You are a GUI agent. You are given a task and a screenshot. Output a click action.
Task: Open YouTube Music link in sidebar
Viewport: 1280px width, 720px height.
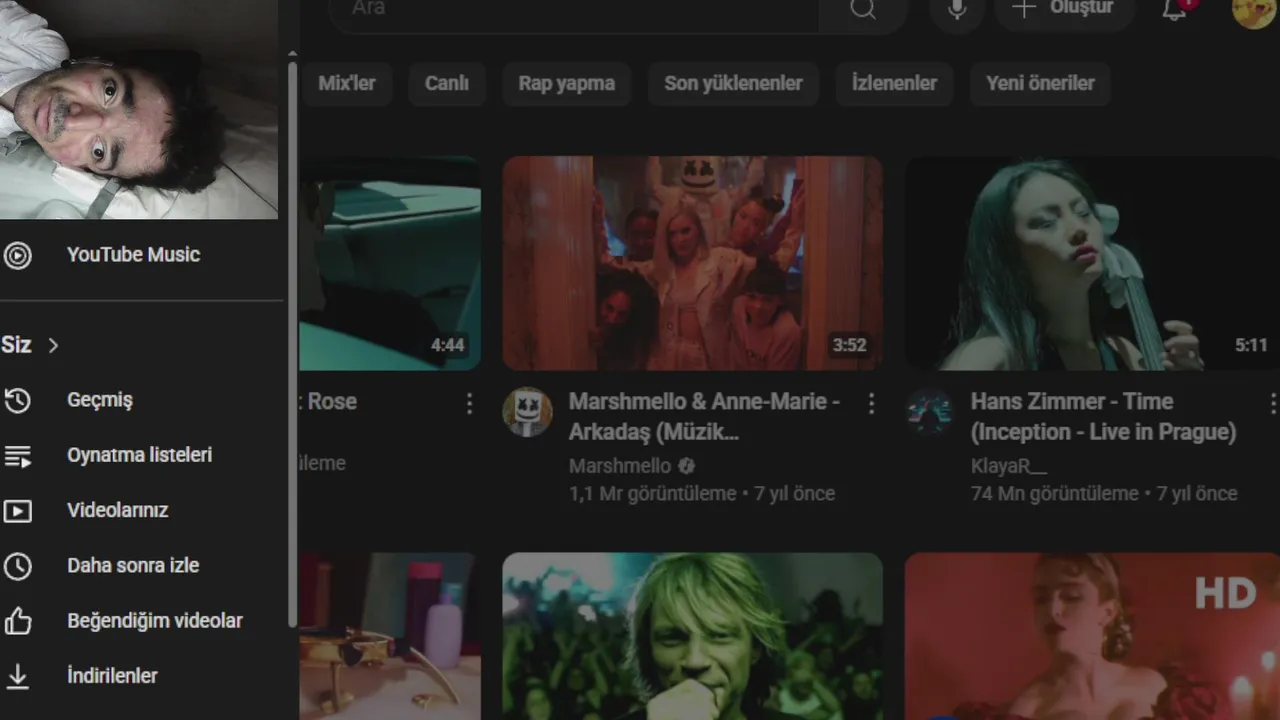coord(133,255)
